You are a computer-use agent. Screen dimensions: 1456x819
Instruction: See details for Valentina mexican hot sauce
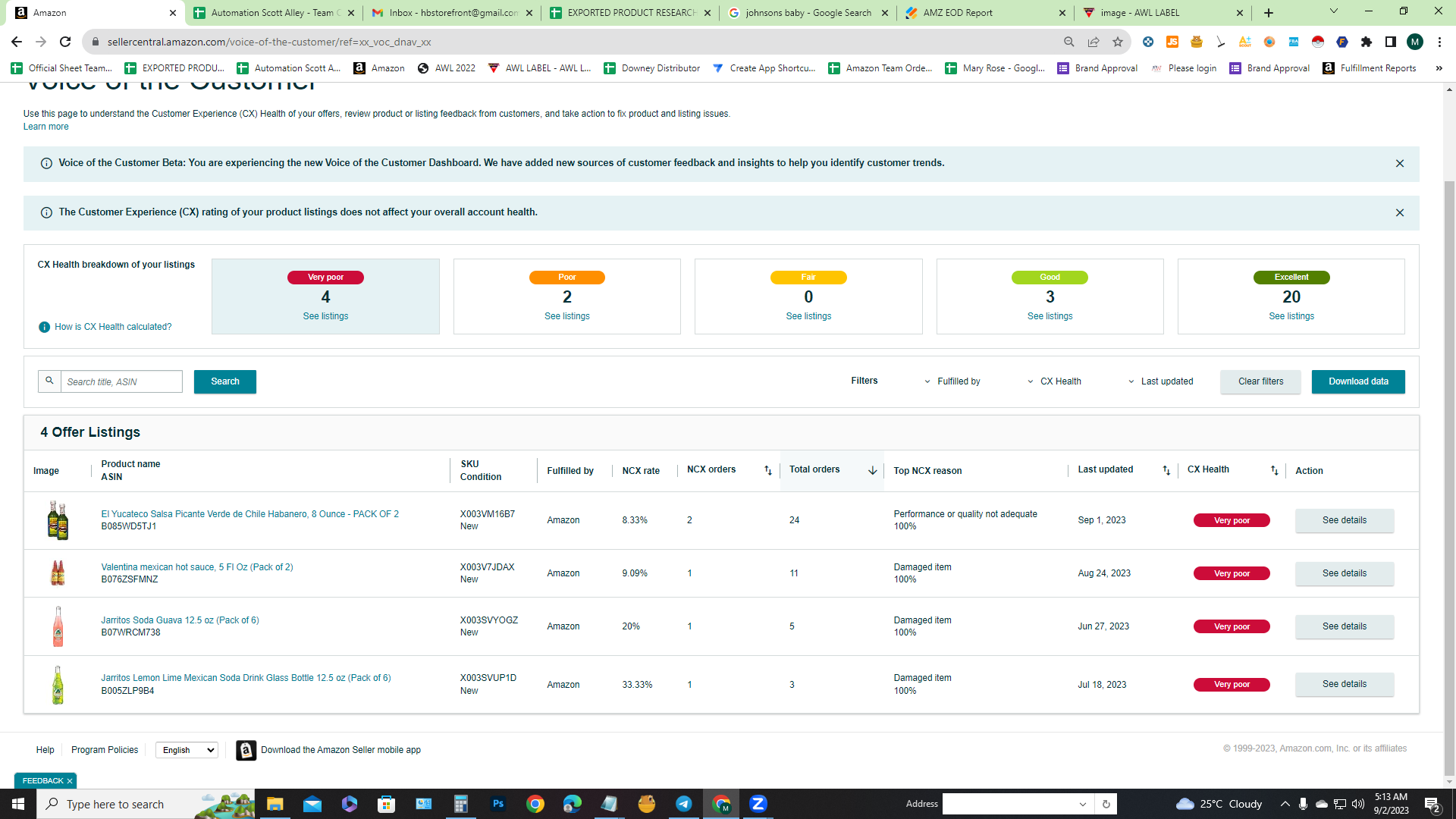point(1345,573)
